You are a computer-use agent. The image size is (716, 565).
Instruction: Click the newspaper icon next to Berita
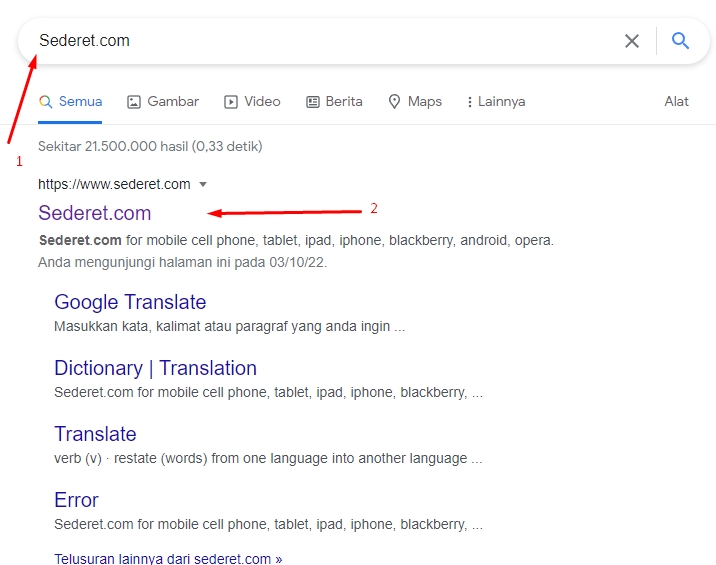click(x=312, y=102)
